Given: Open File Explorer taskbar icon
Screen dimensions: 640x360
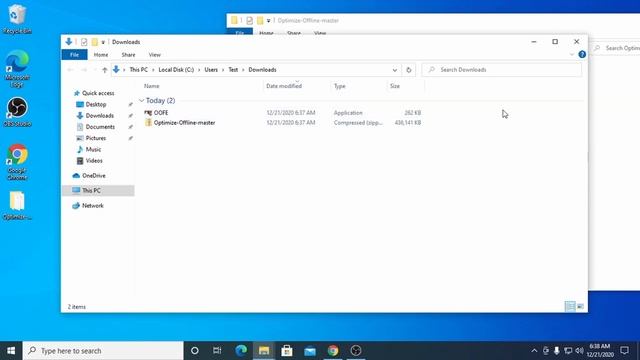Looking at the screenshot, I should tap(264, 351).
